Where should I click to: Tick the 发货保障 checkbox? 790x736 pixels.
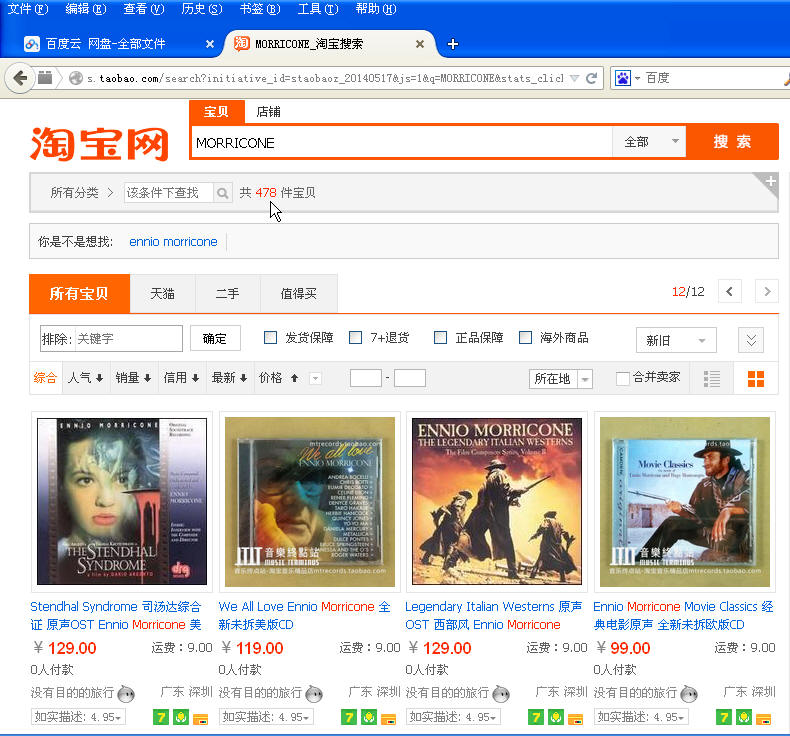[271, 338]
